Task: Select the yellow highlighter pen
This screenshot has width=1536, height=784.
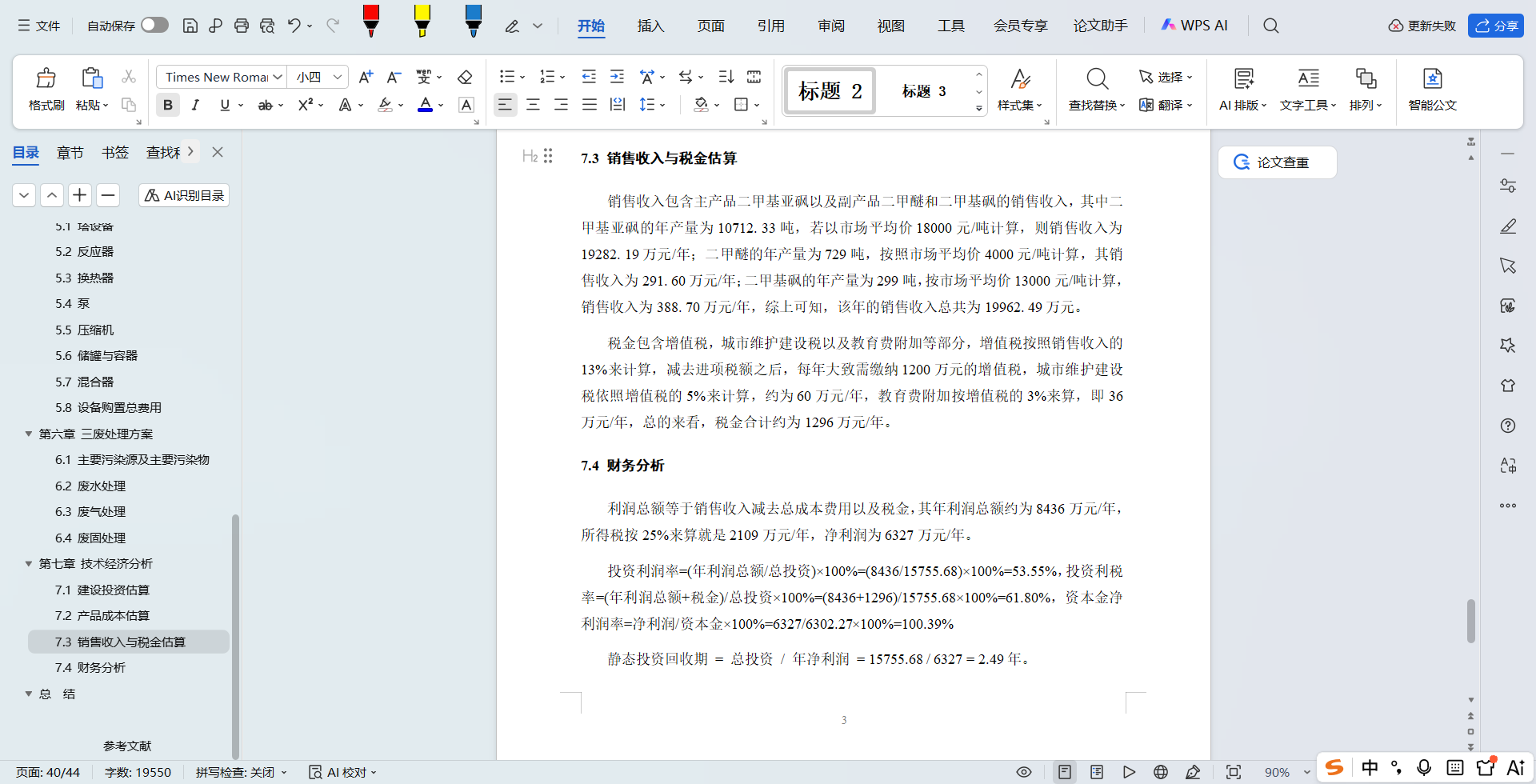Action: [x=422, y=21]
